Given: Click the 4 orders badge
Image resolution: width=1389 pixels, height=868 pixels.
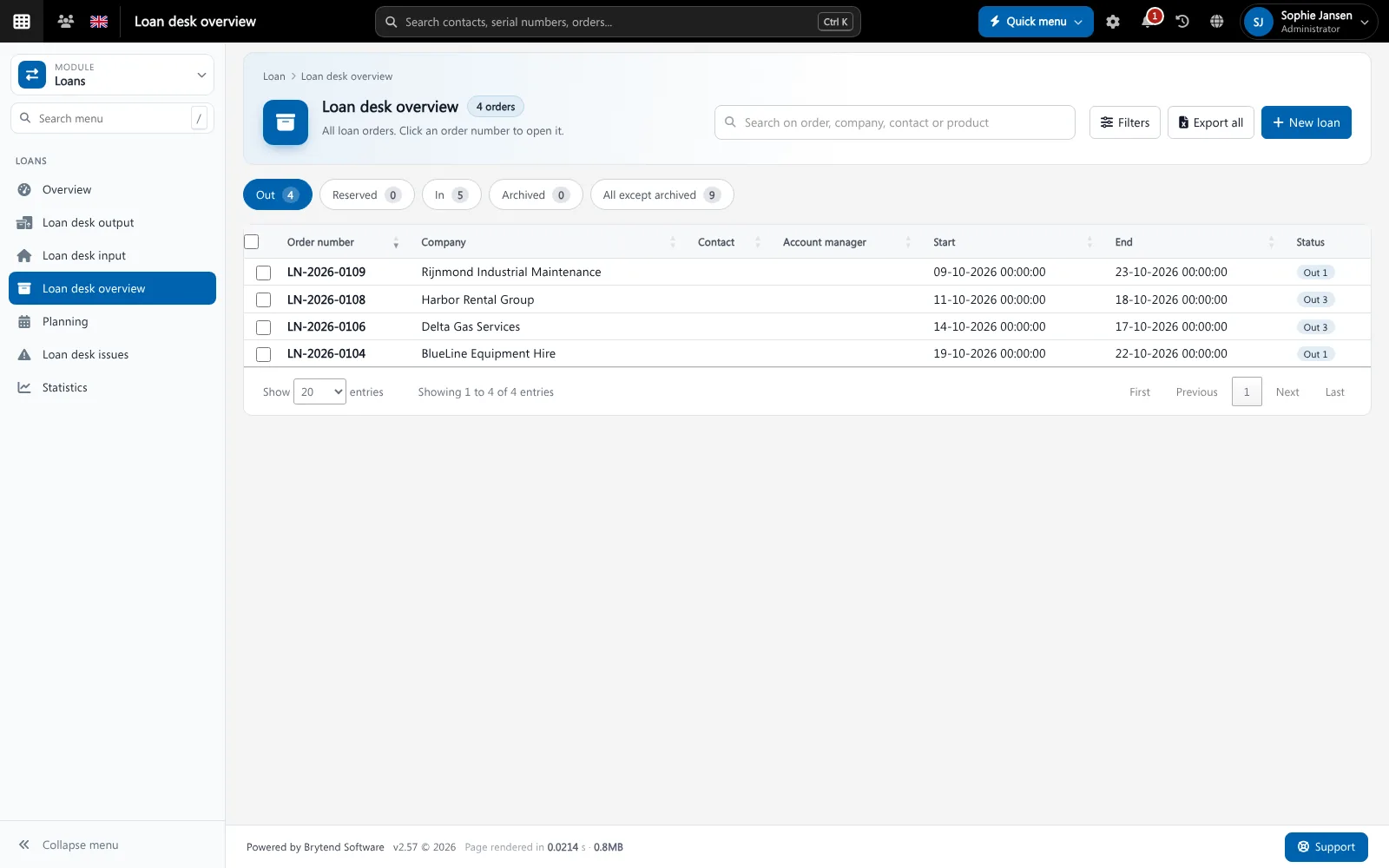Looking at the screenshot, I should [x=496, y=107].
